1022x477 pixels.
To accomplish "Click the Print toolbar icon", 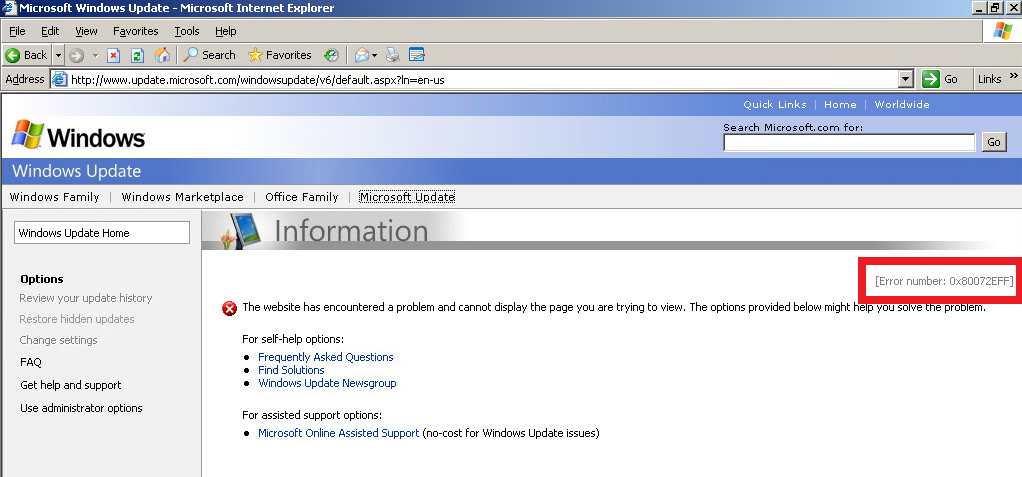I will pyautogui.click(x=392, y=55).
